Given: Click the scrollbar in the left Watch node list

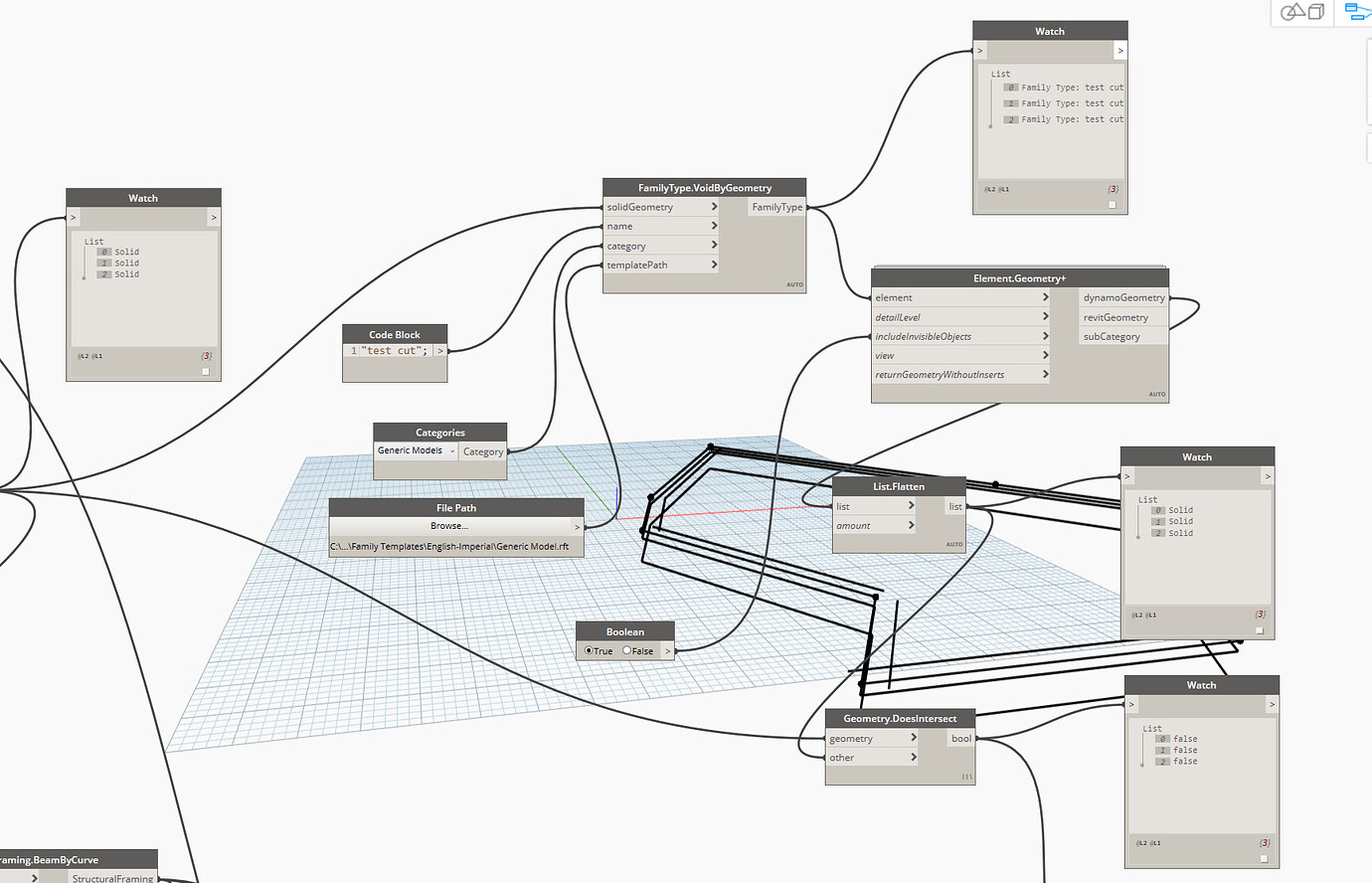Looking at the screenshot, I should click(x=85, y=265).
